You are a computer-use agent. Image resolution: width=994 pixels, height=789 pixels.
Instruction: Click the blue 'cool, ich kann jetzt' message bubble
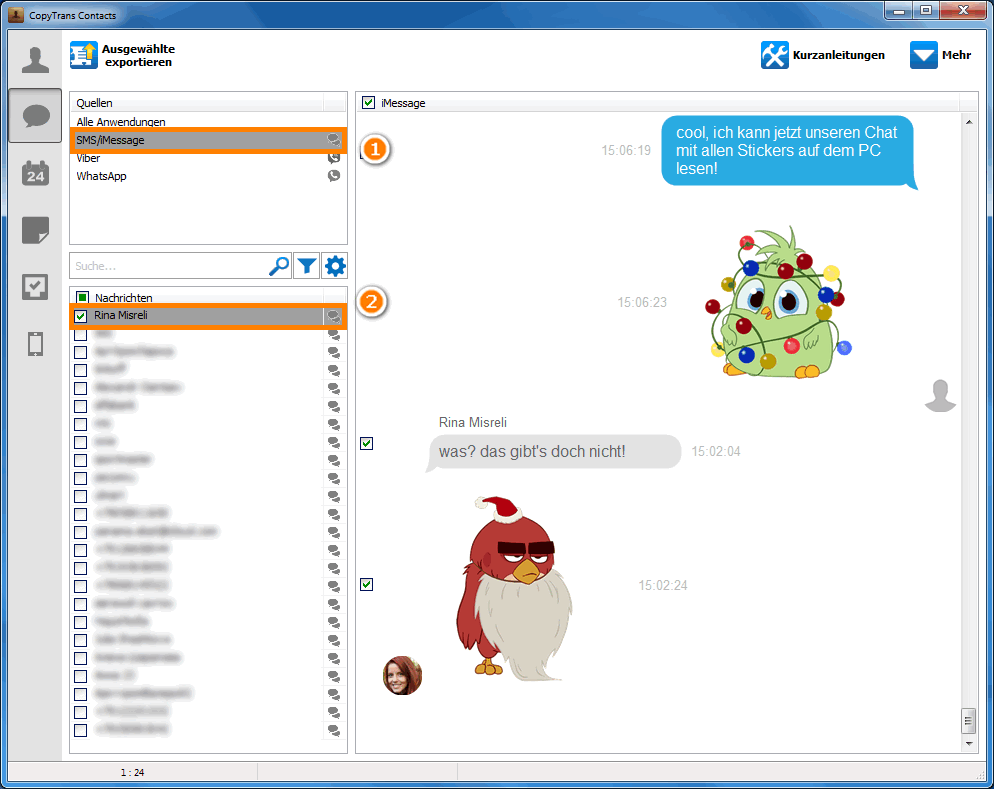click(x=788, y=151)
